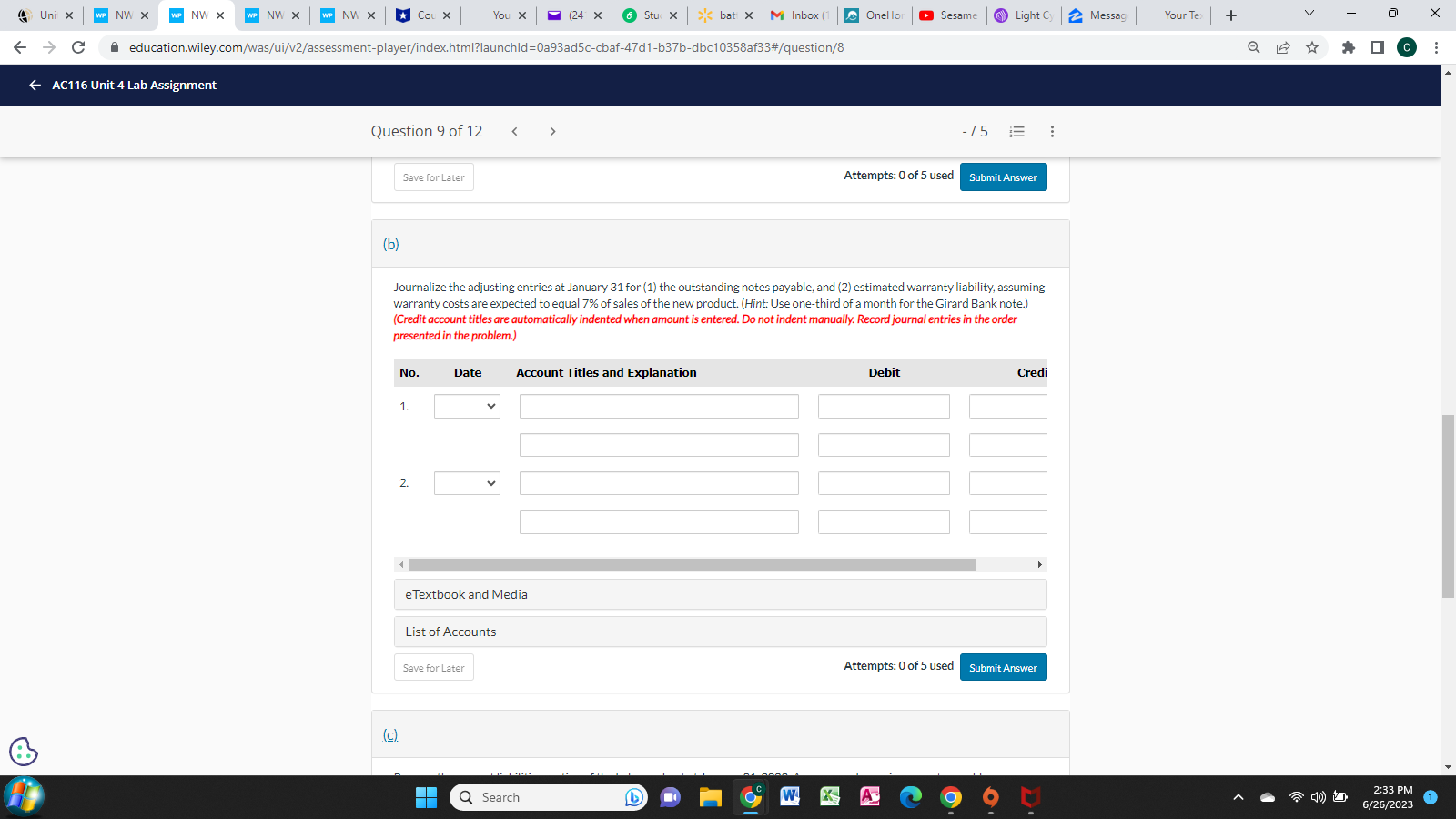1456x819 pixels.
Task: Open the question options three-dot menu
Action: 1052,131
